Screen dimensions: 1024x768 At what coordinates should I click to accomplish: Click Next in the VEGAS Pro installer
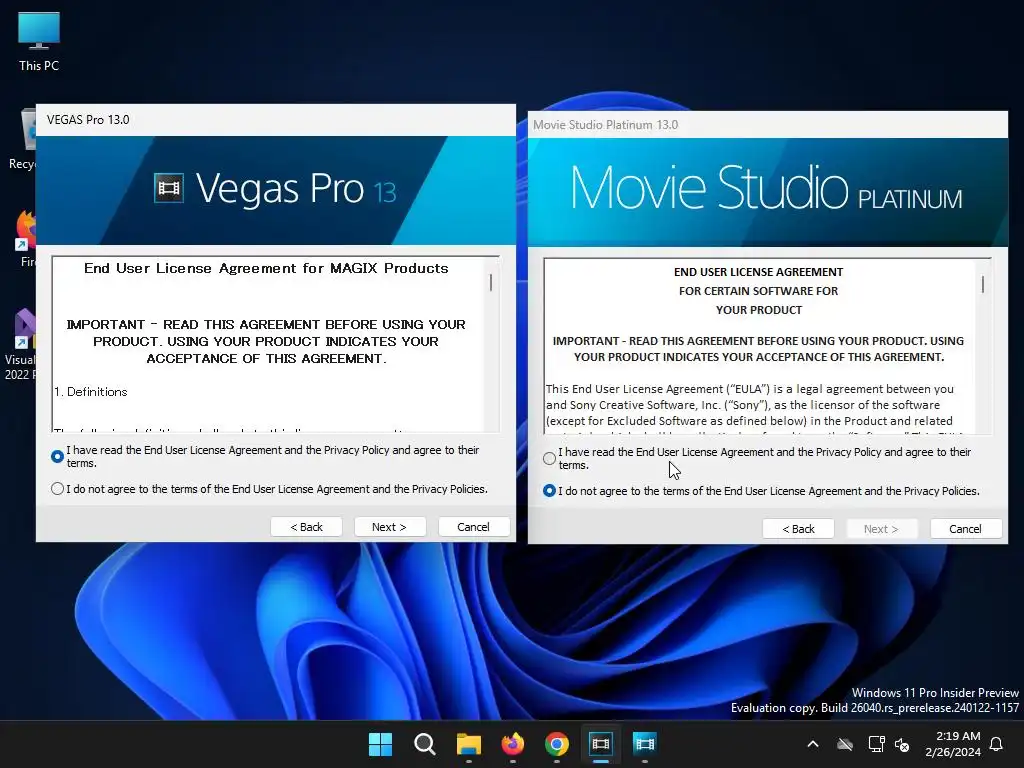pyautogui.click(x=390, y=526)
